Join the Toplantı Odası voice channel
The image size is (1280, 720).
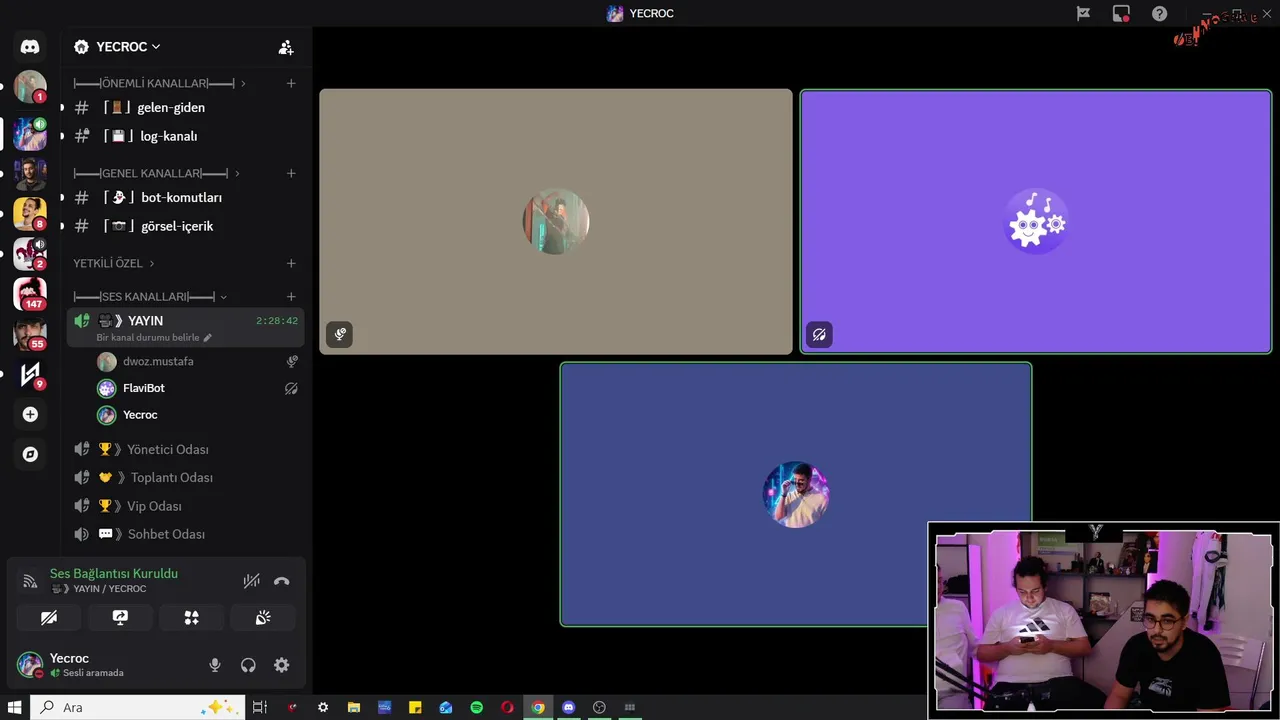click(186, 477)
